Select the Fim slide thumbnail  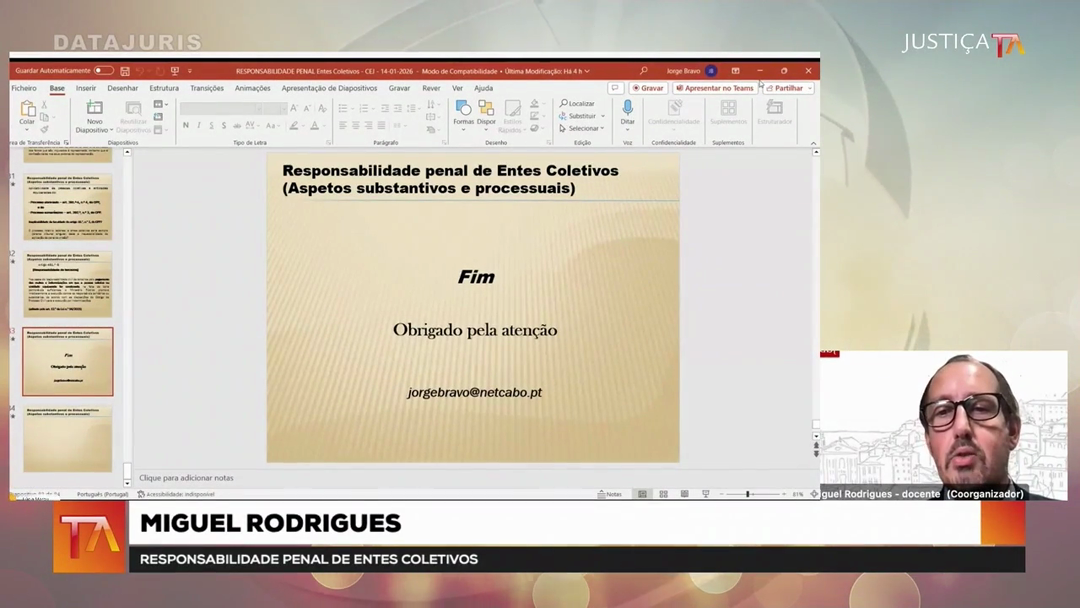pos(68,362)
